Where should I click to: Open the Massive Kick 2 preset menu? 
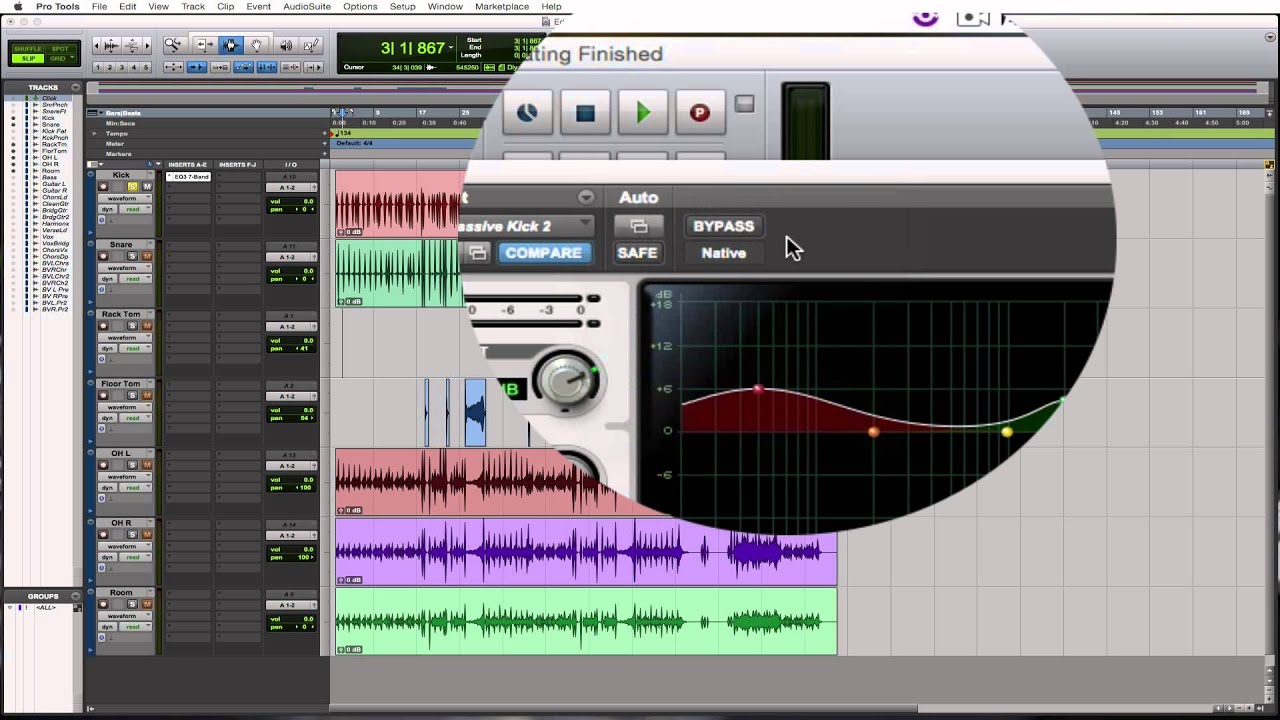(524, 226)
